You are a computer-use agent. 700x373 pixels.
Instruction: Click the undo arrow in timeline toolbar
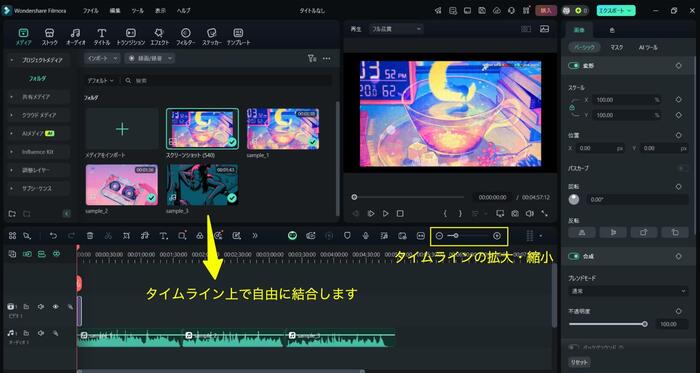53,236
